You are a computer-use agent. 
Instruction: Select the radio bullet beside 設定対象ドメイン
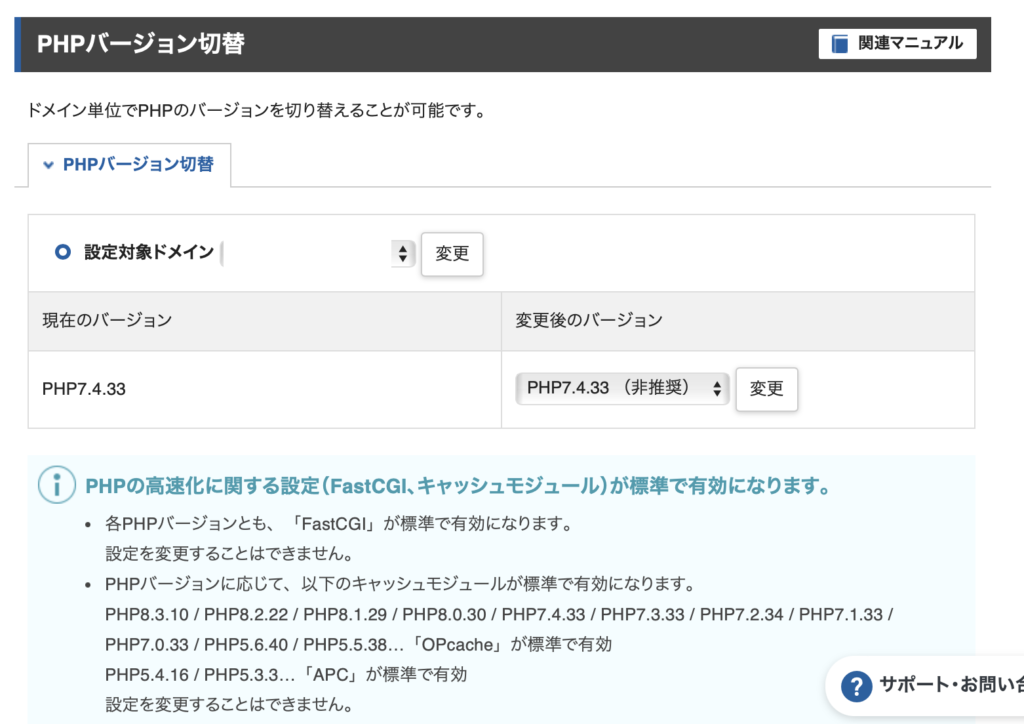(x=62, y=253)
